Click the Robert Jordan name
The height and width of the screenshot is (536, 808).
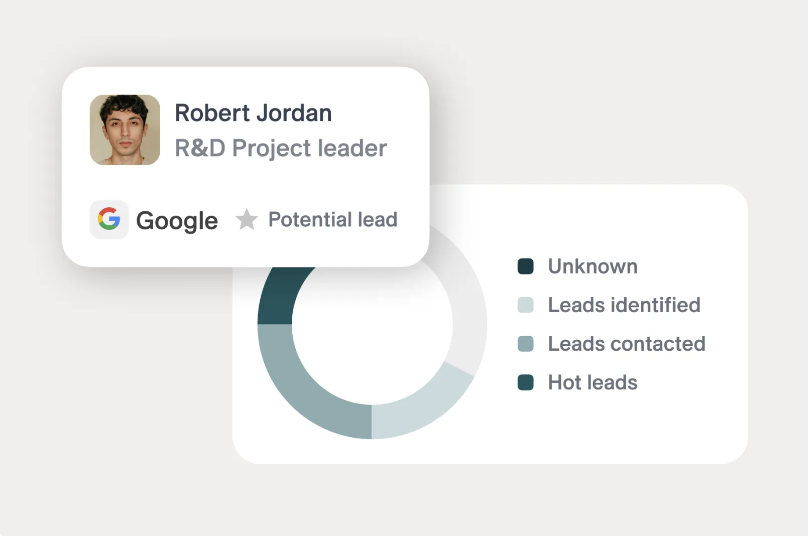[x=253, y=113]
